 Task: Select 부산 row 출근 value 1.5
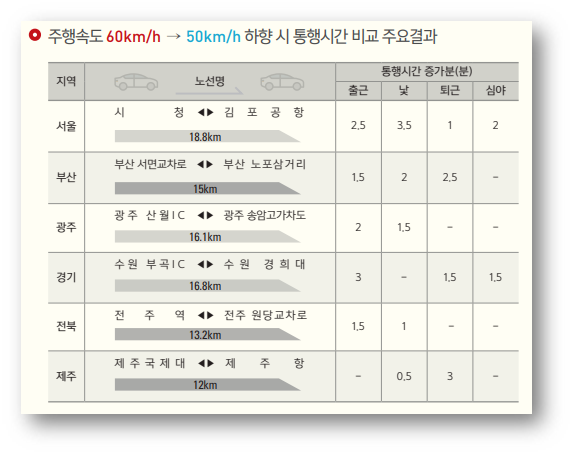coord(358,177)
